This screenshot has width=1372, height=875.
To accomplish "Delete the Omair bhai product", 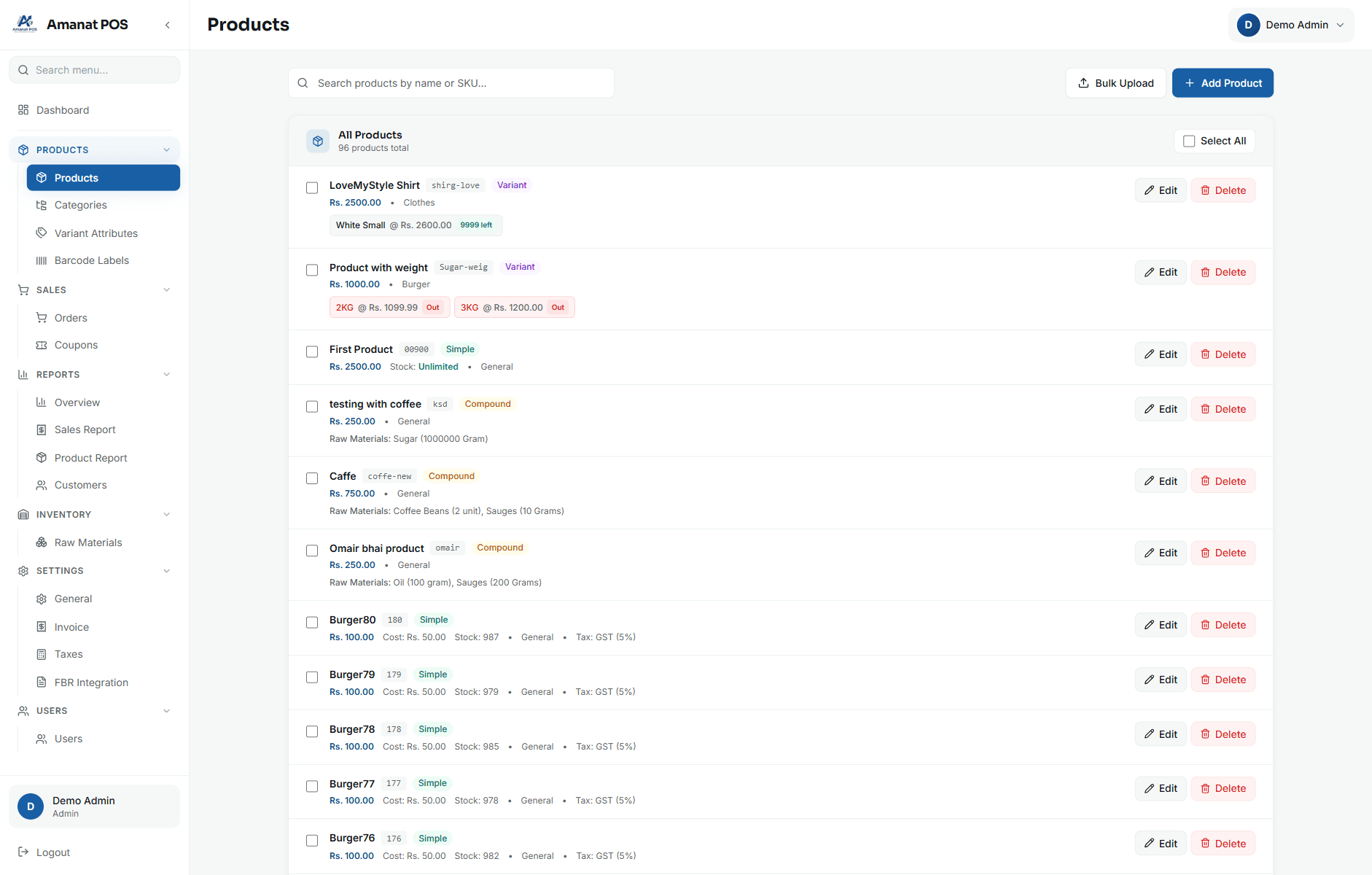I will (x=1223, y=553).
